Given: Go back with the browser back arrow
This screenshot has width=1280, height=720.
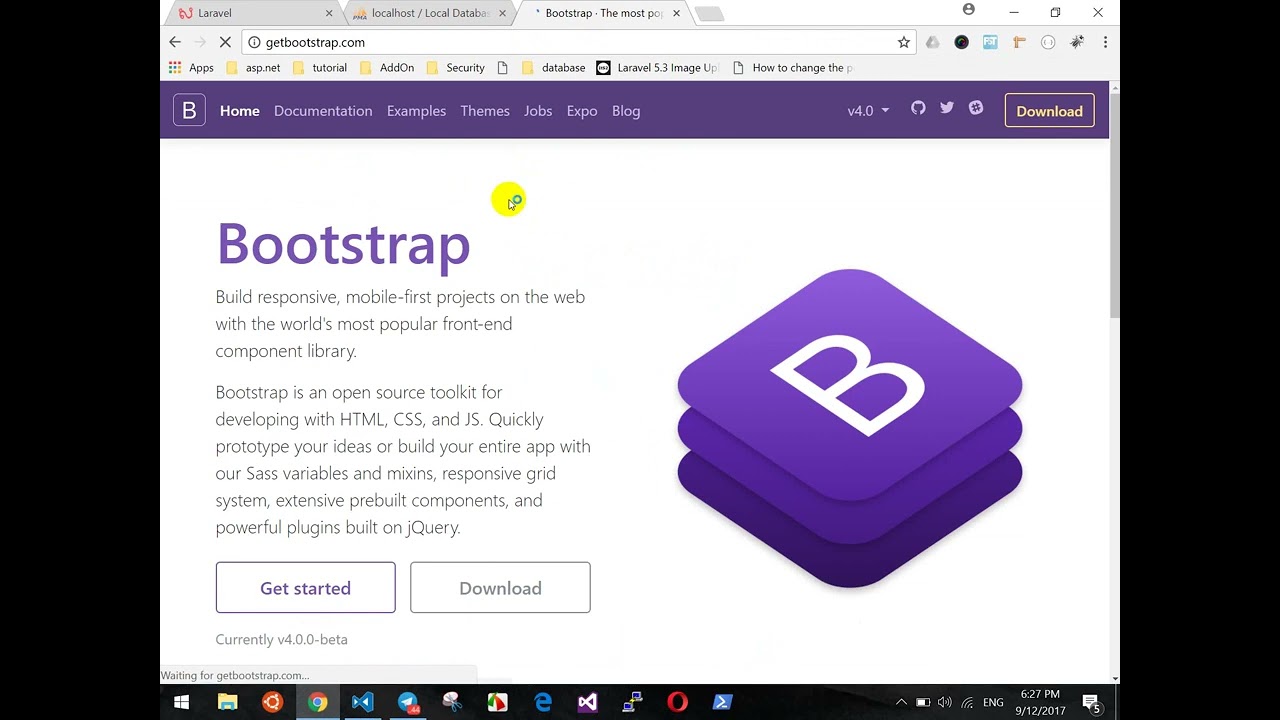Looking at the screenshot, I should coord(175,42).
